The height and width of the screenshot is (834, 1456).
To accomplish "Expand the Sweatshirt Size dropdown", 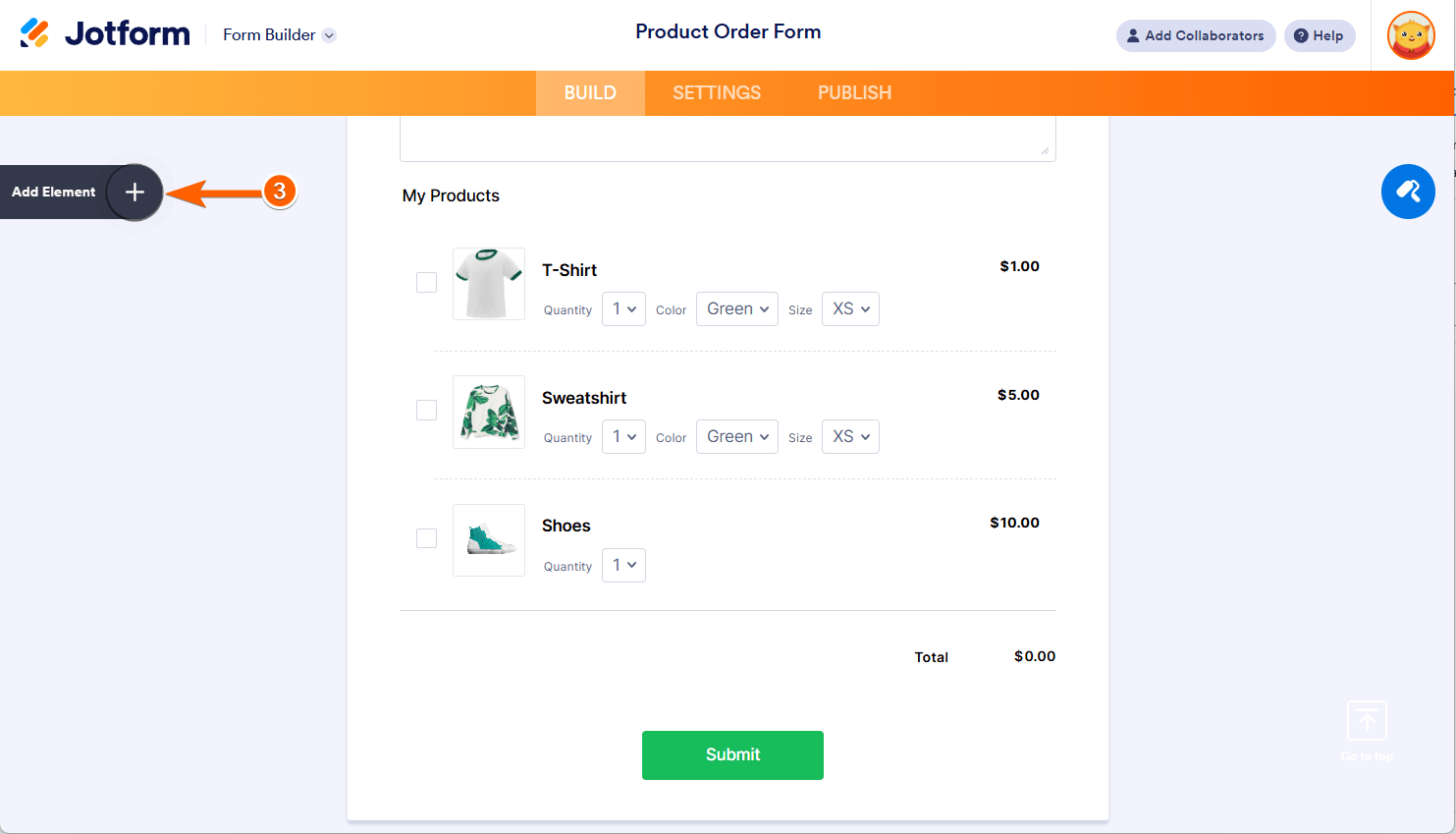I will coord(850,436).
